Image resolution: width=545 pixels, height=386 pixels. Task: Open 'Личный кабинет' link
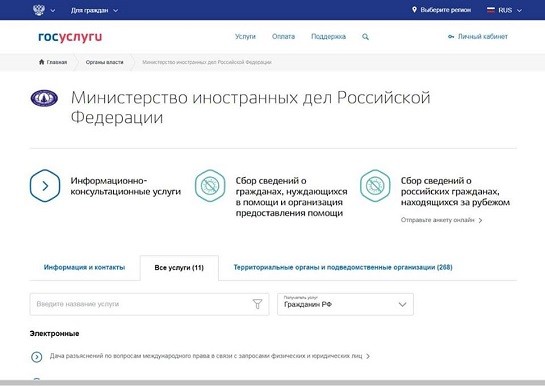pos(482,36)
